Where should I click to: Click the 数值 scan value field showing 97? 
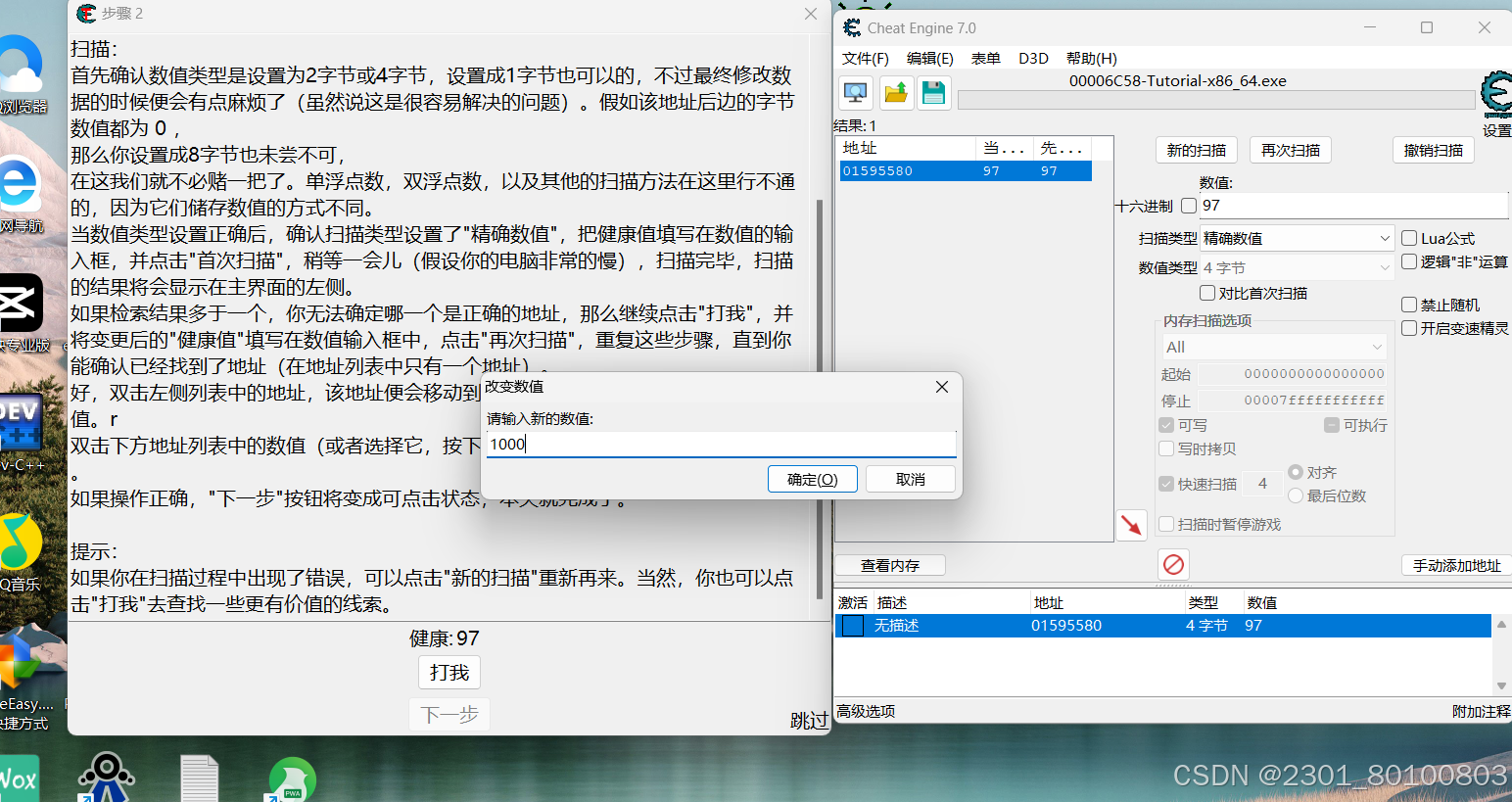[1353, 205]
